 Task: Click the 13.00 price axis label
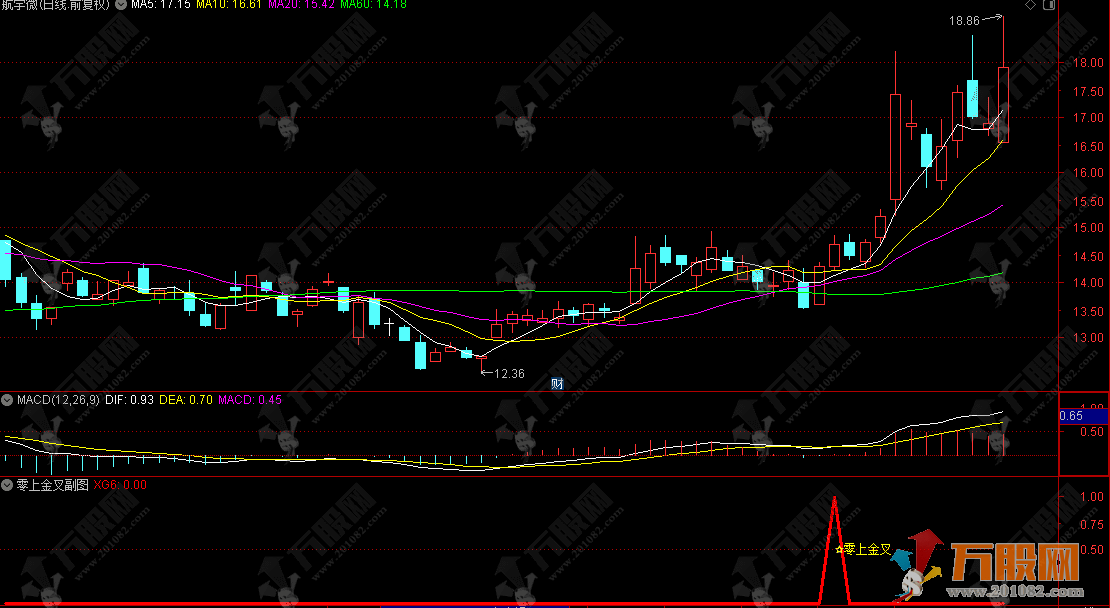(x=1087, y=338)
